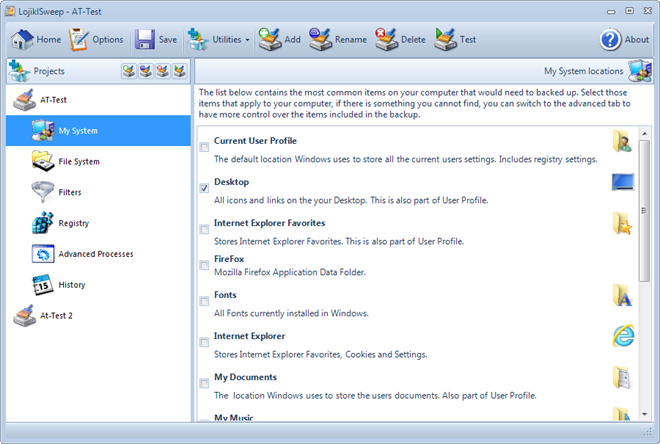Image resolution: width=660 pixels, height=444 pixels.
Task: Enable the Current User Profile checkbox
Action: (204, 147)
